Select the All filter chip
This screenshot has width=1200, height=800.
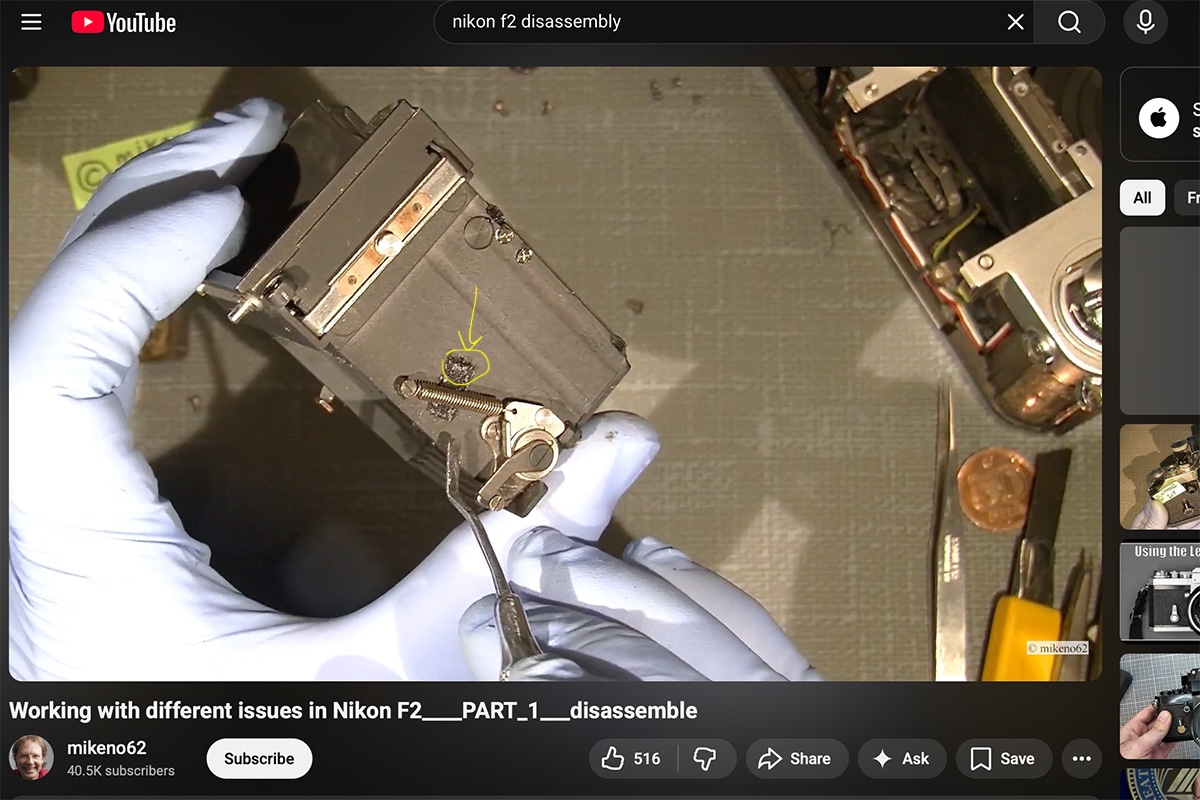point(1141,198)
